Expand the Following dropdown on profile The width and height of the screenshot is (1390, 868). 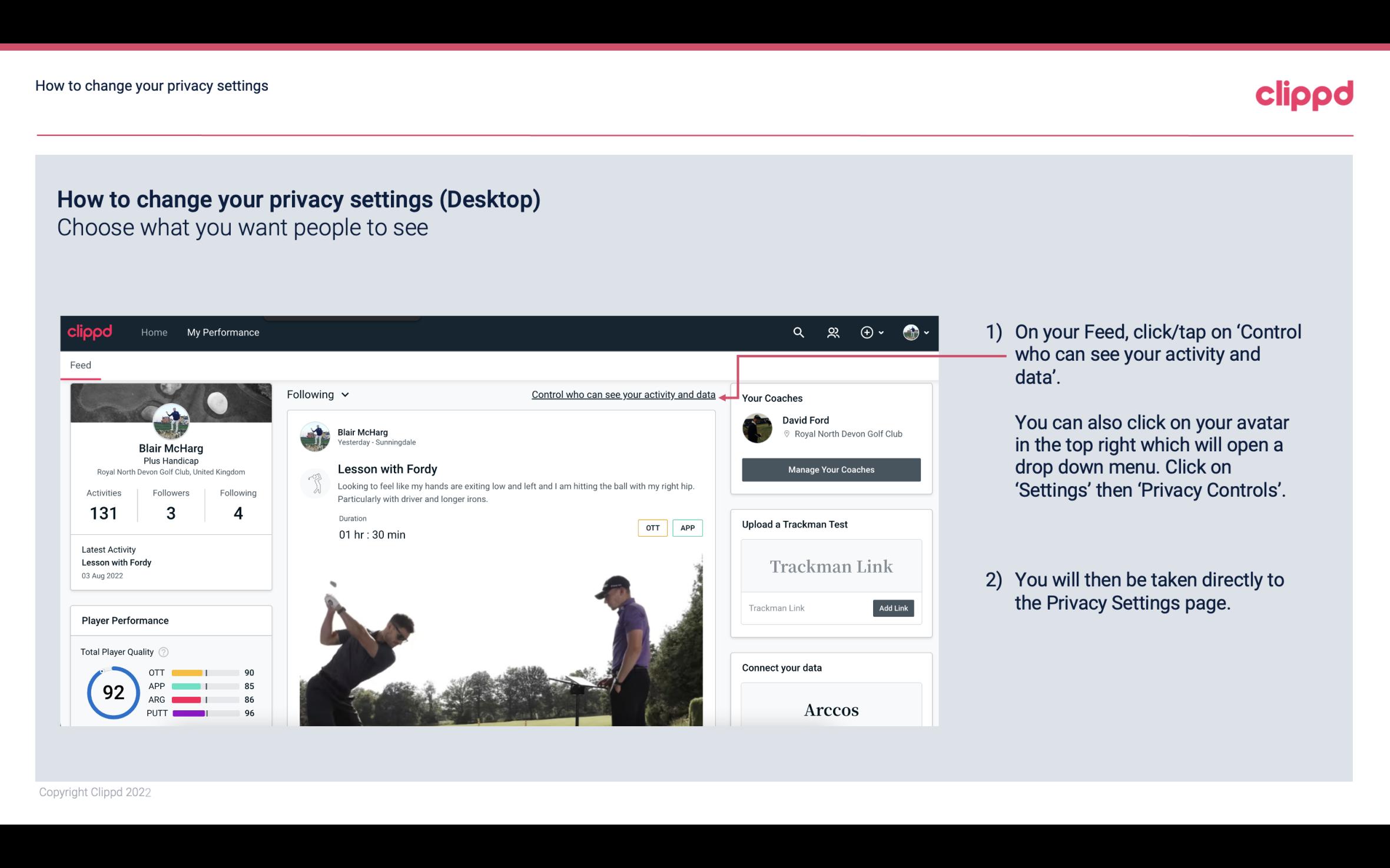click(x=316, y=394)
